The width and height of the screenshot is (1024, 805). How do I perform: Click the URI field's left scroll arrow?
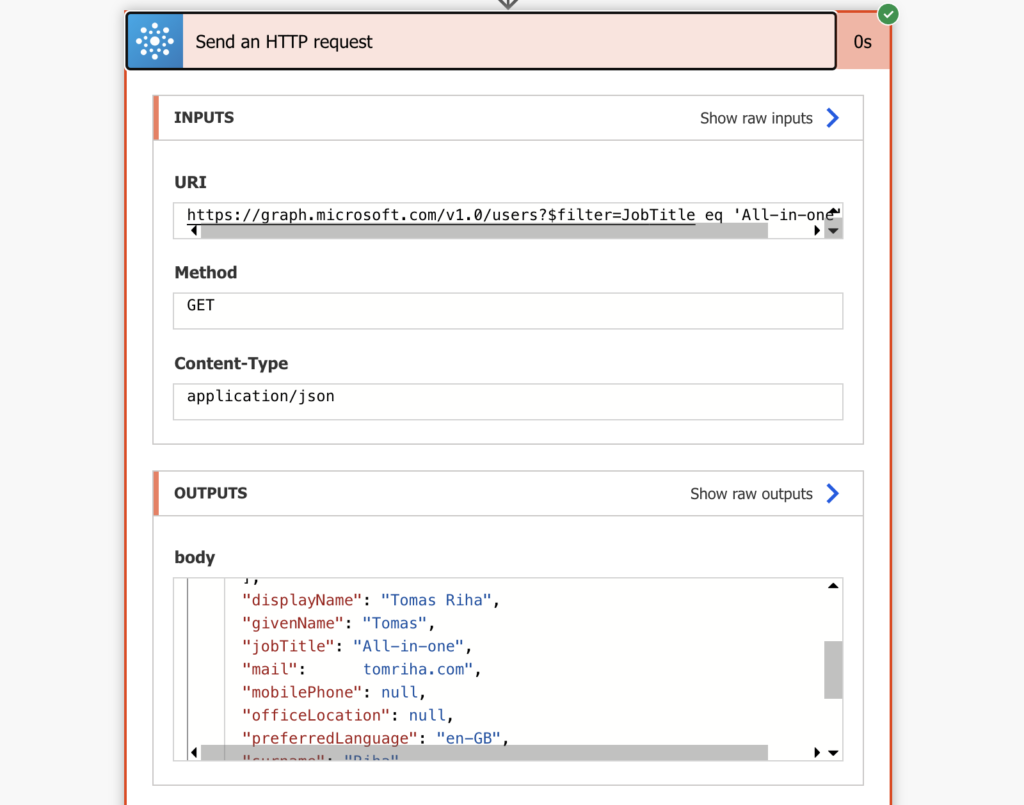coord(194,230)
